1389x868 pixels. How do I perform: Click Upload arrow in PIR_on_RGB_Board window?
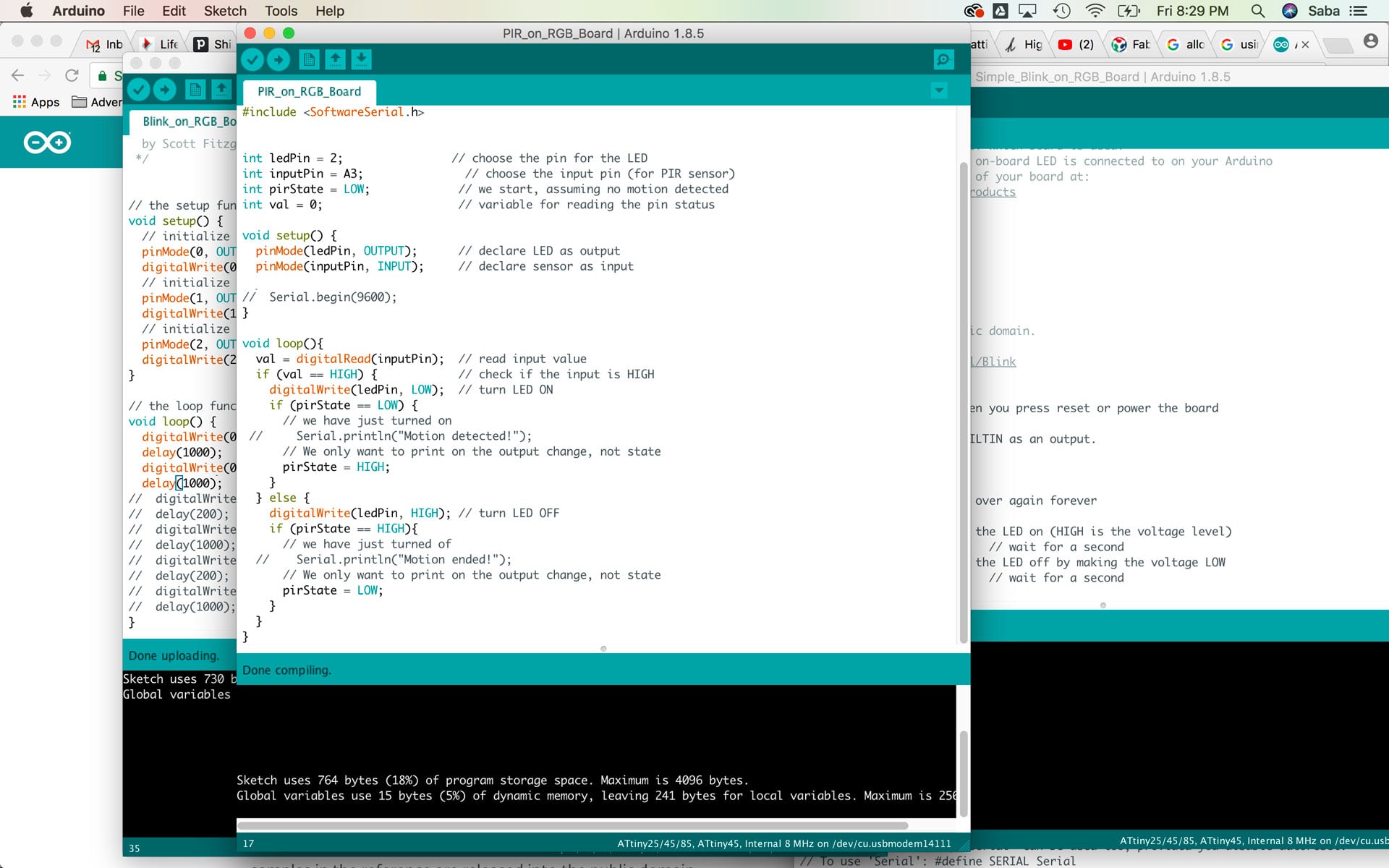[279, 60]
